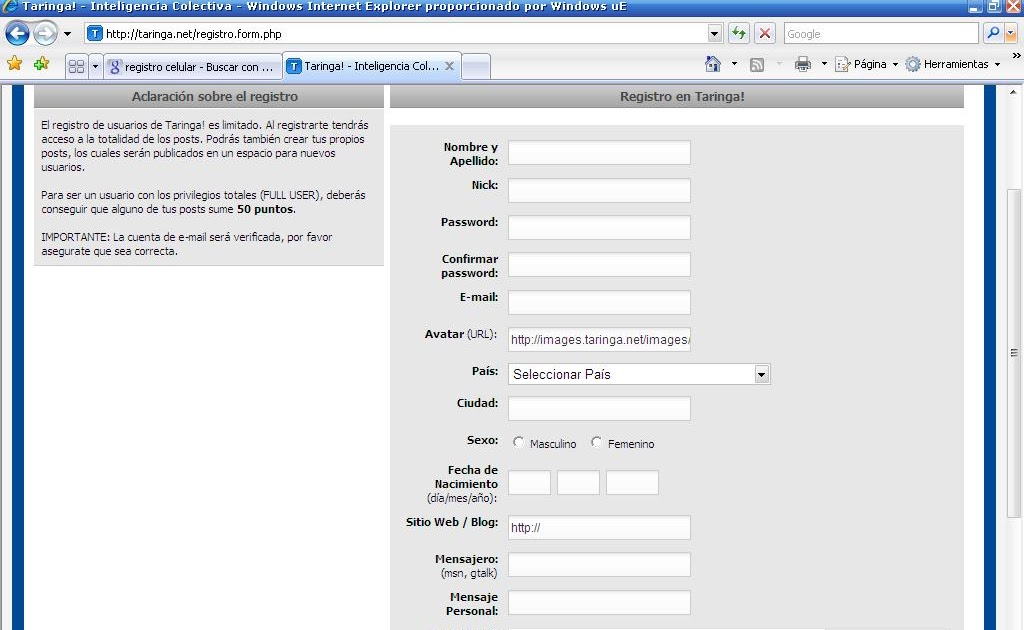Open the Herramientas menu

(x=953, y=64)
